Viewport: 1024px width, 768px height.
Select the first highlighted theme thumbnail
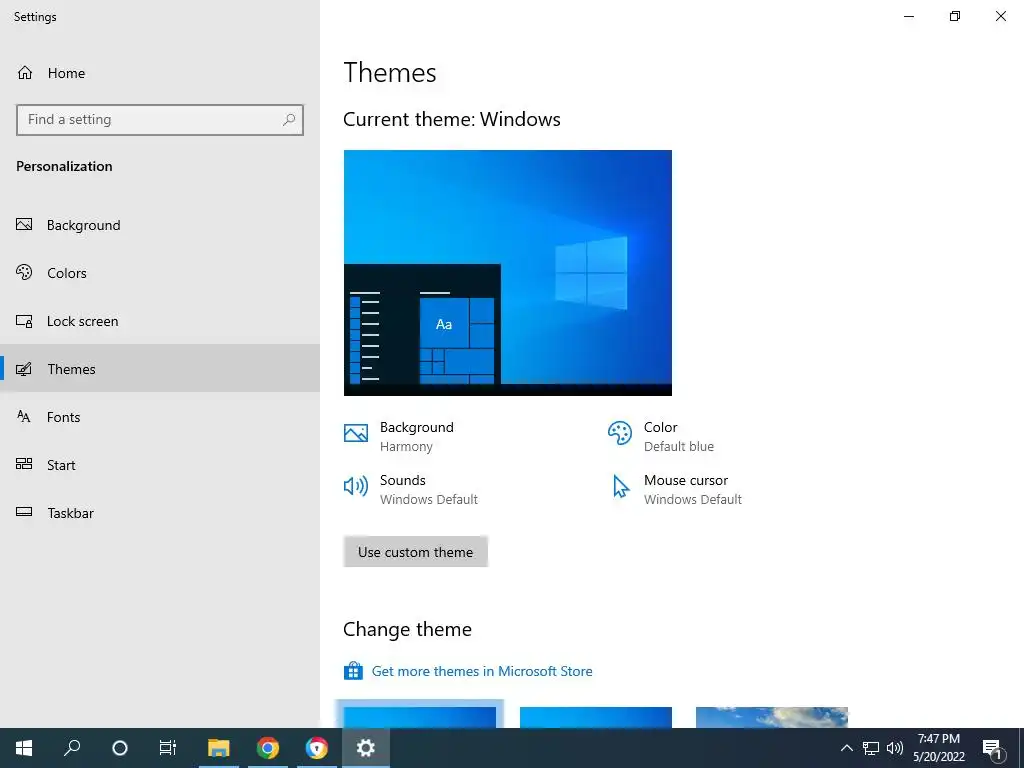[419, 716]
